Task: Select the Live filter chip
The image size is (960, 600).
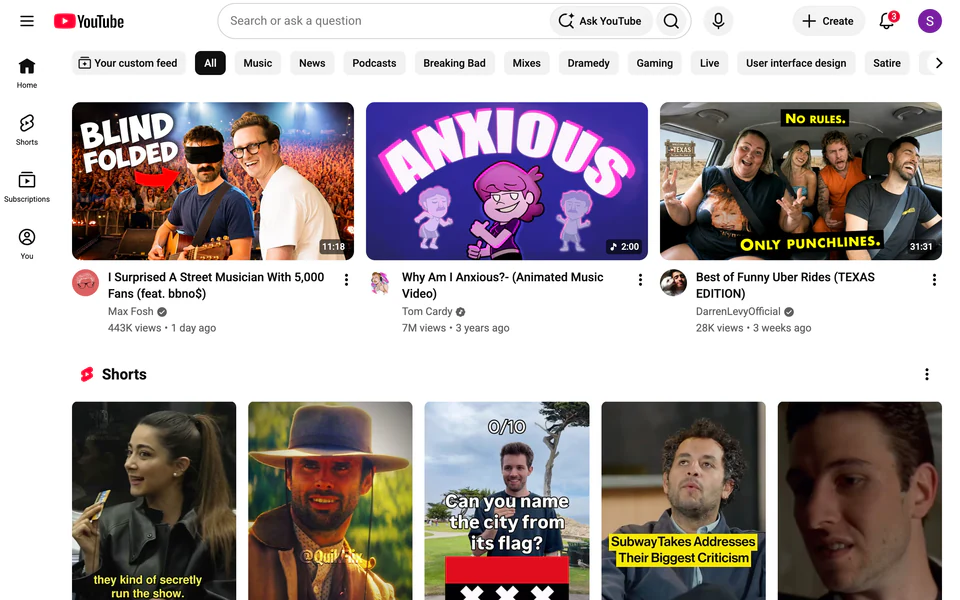Action: point(710,63)
